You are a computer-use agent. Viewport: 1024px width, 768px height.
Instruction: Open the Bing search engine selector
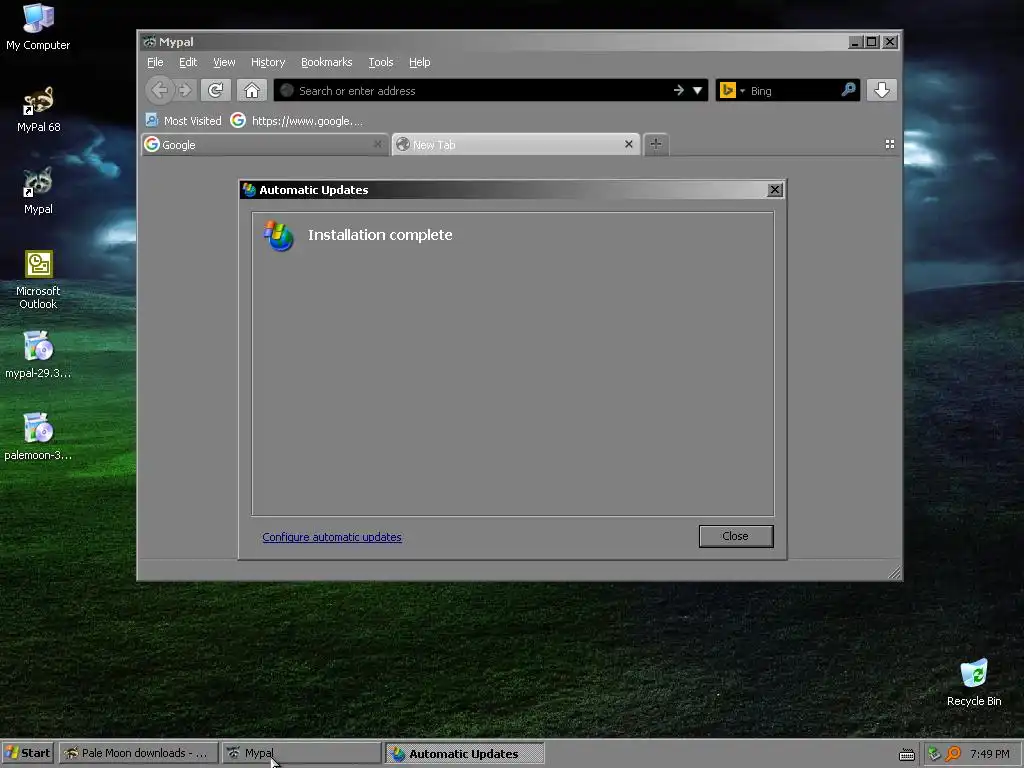[x=732, y=90]
